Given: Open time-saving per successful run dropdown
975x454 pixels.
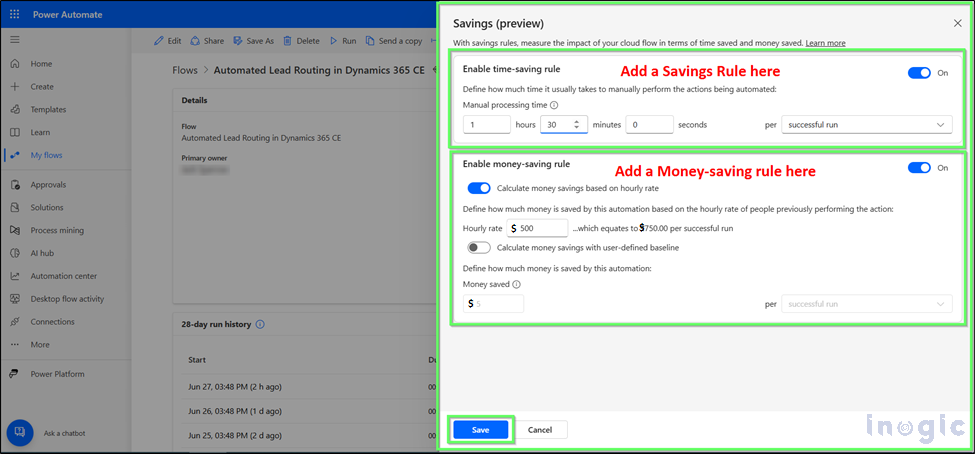Looking at the screenshot, I should tap(867, 125).
